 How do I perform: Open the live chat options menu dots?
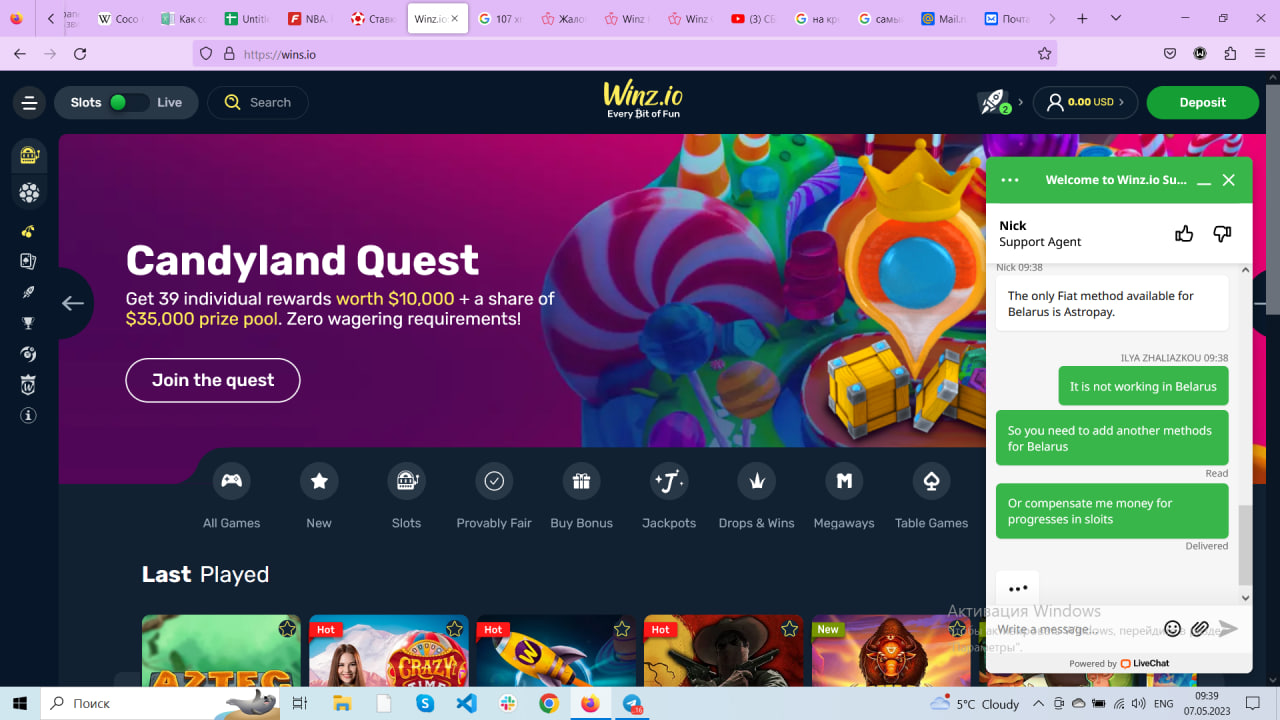(1010, 180)
